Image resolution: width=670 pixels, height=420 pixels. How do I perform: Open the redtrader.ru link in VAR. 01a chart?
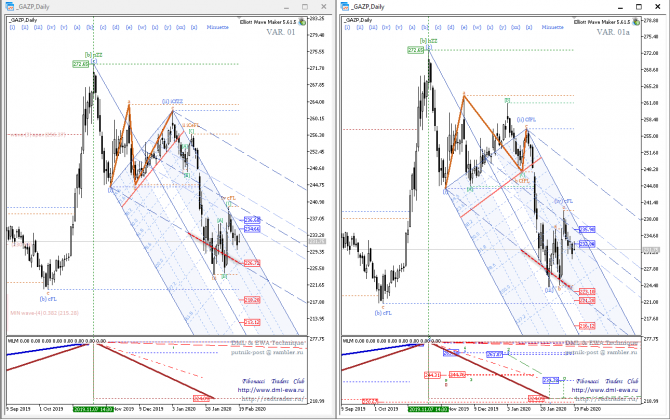[606, 399]
